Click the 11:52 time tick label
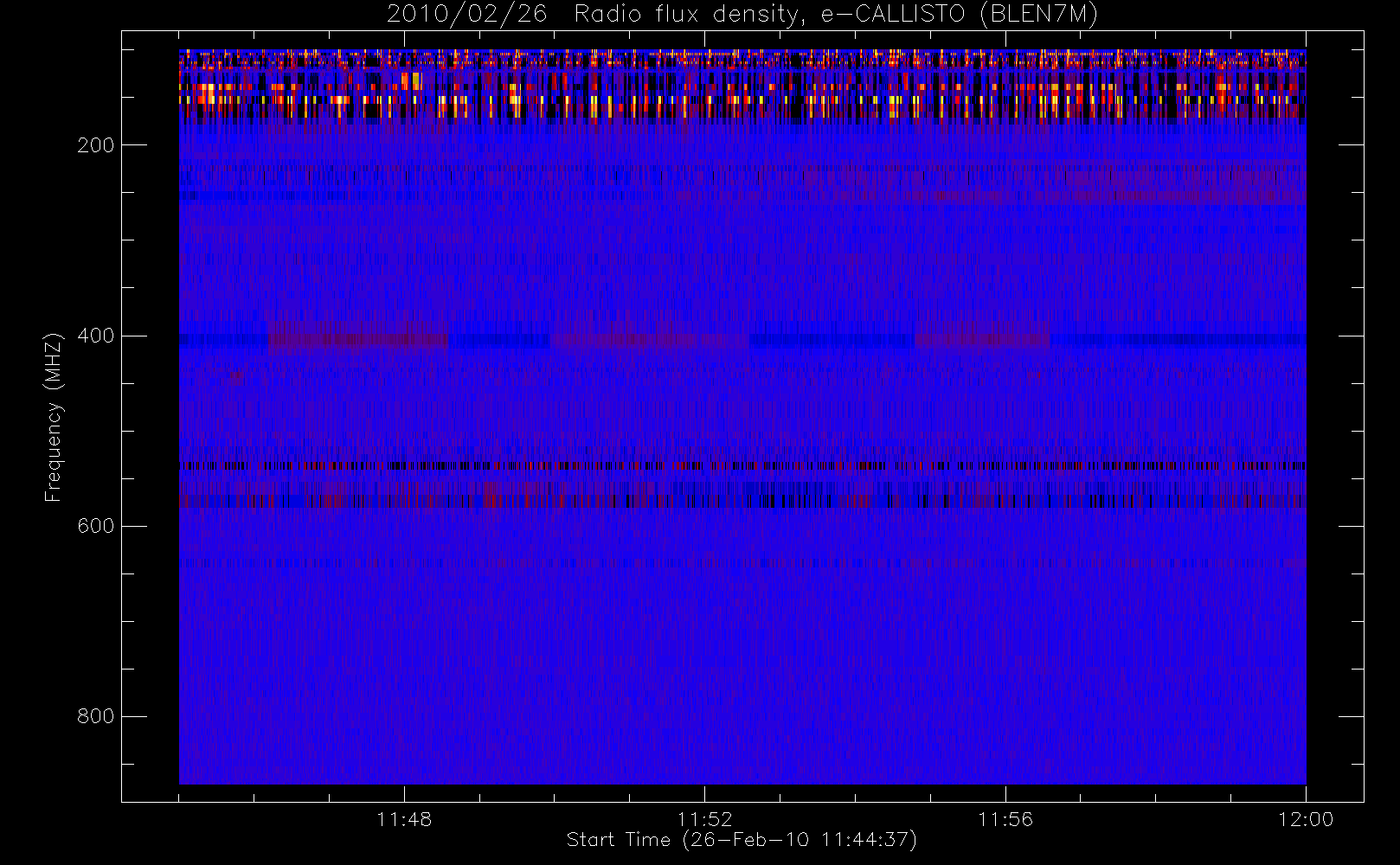The image size is (1400, 865). point(704,819)
